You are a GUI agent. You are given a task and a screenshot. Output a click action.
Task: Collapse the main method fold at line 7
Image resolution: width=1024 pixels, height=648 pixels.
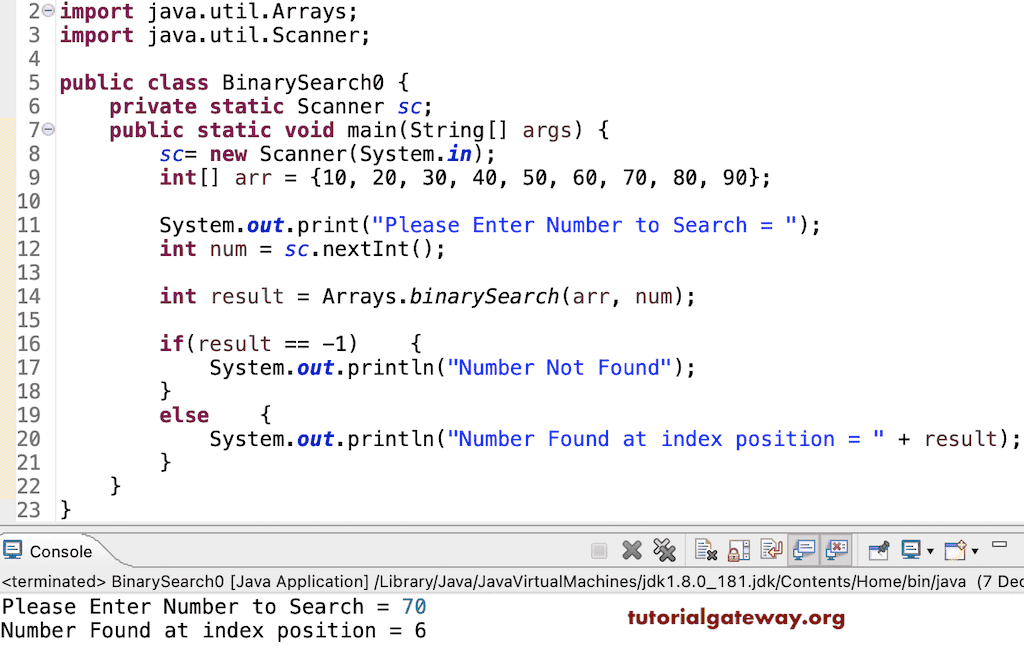46,129
